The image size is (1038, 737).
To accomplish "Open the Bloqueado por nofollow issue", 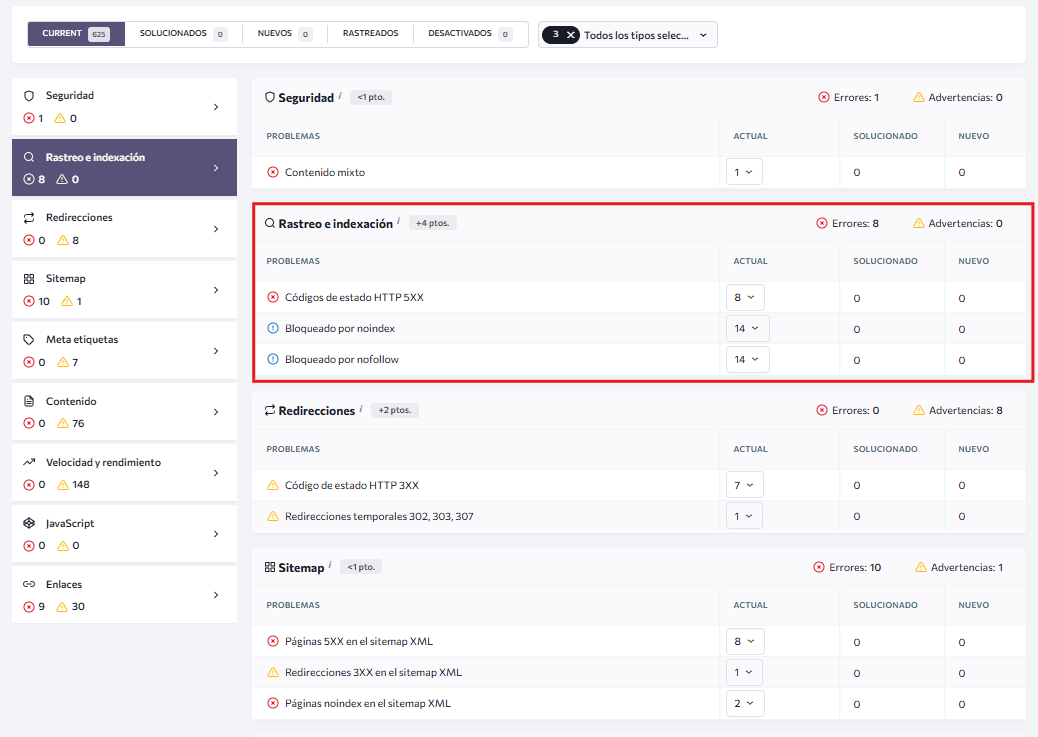I will (341, 360).
